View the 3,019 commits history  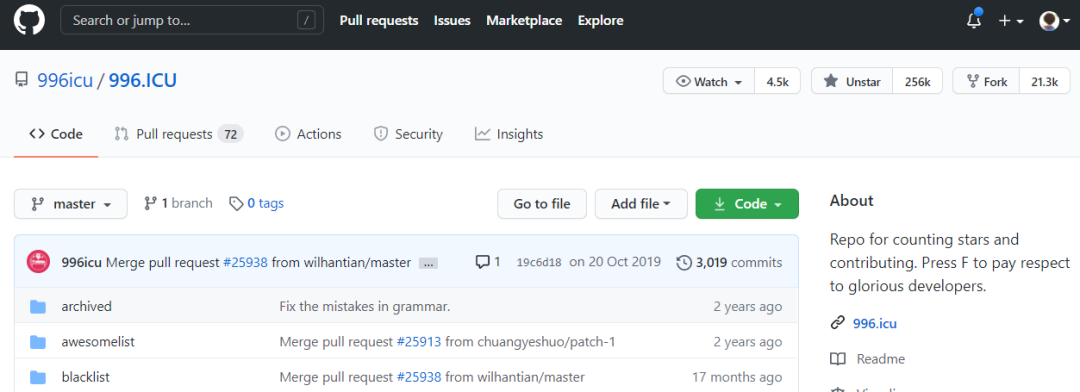point(739,262)
